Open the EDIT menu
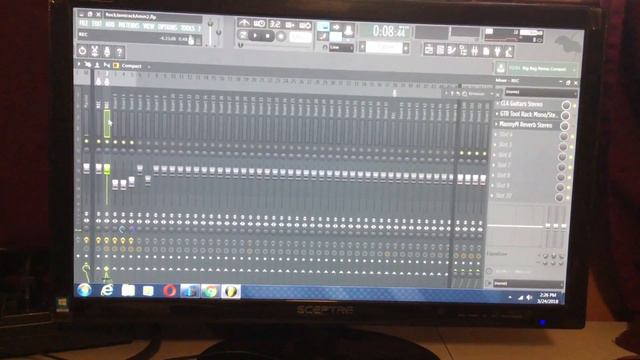Screen dimensions: 640x360 (96, 24)
